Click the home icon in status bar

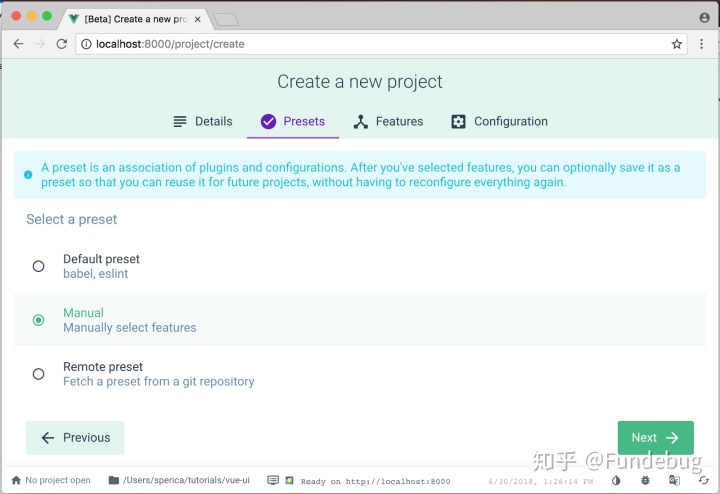click(16, 480)
